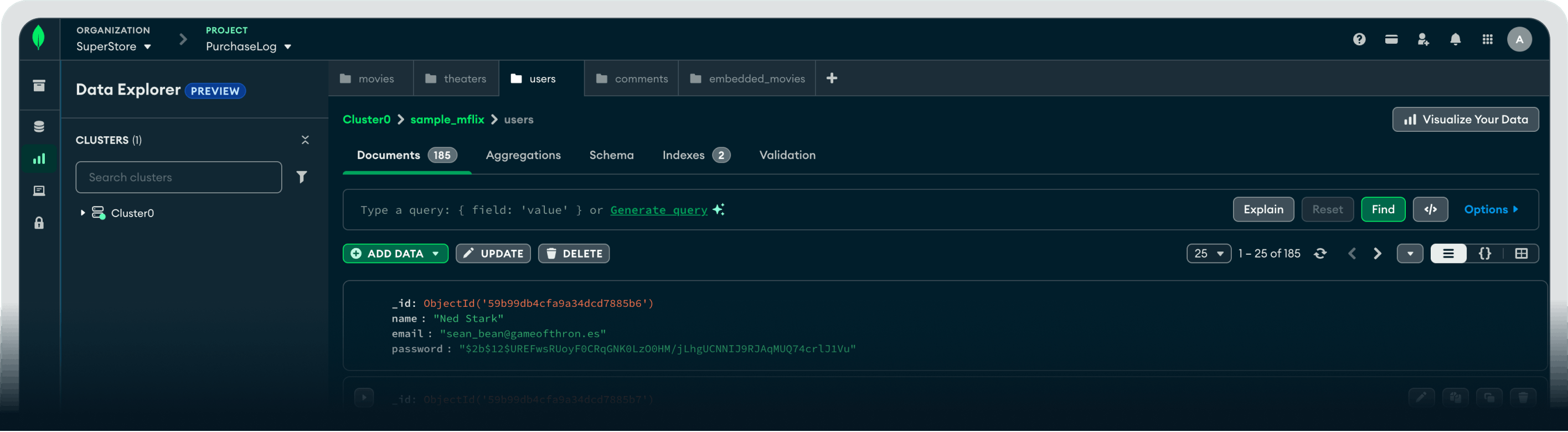This screenshot has height=432, width=1568.
Task: Click the filter clusters funnel icon
Action: point(301,177)
